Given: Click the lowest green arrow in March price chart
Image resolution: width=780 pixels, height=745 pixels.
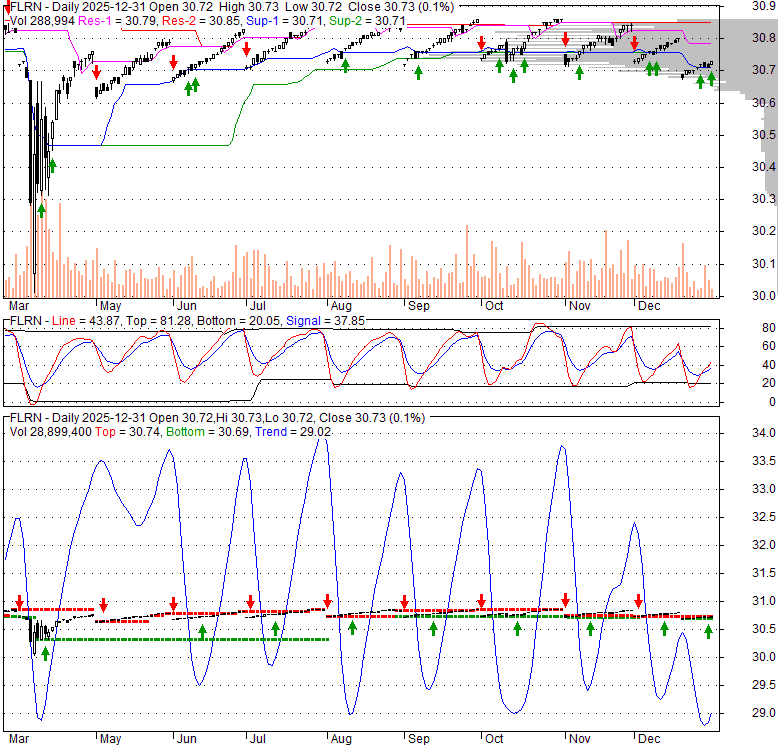Looking at the screenshot, I should pos(41,209).
